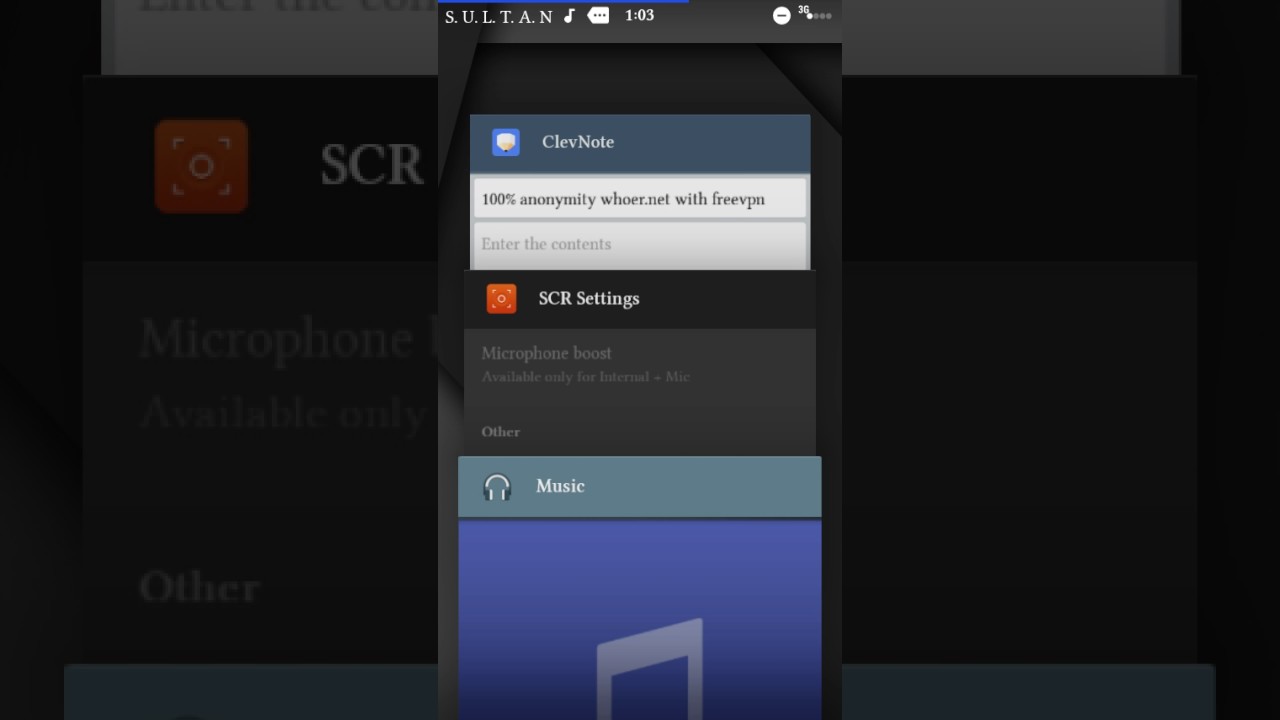The height and width of the screenshot is (720, 1280).
Task: Tap the large SCR icon in blurred background
Action: point(201,167)
